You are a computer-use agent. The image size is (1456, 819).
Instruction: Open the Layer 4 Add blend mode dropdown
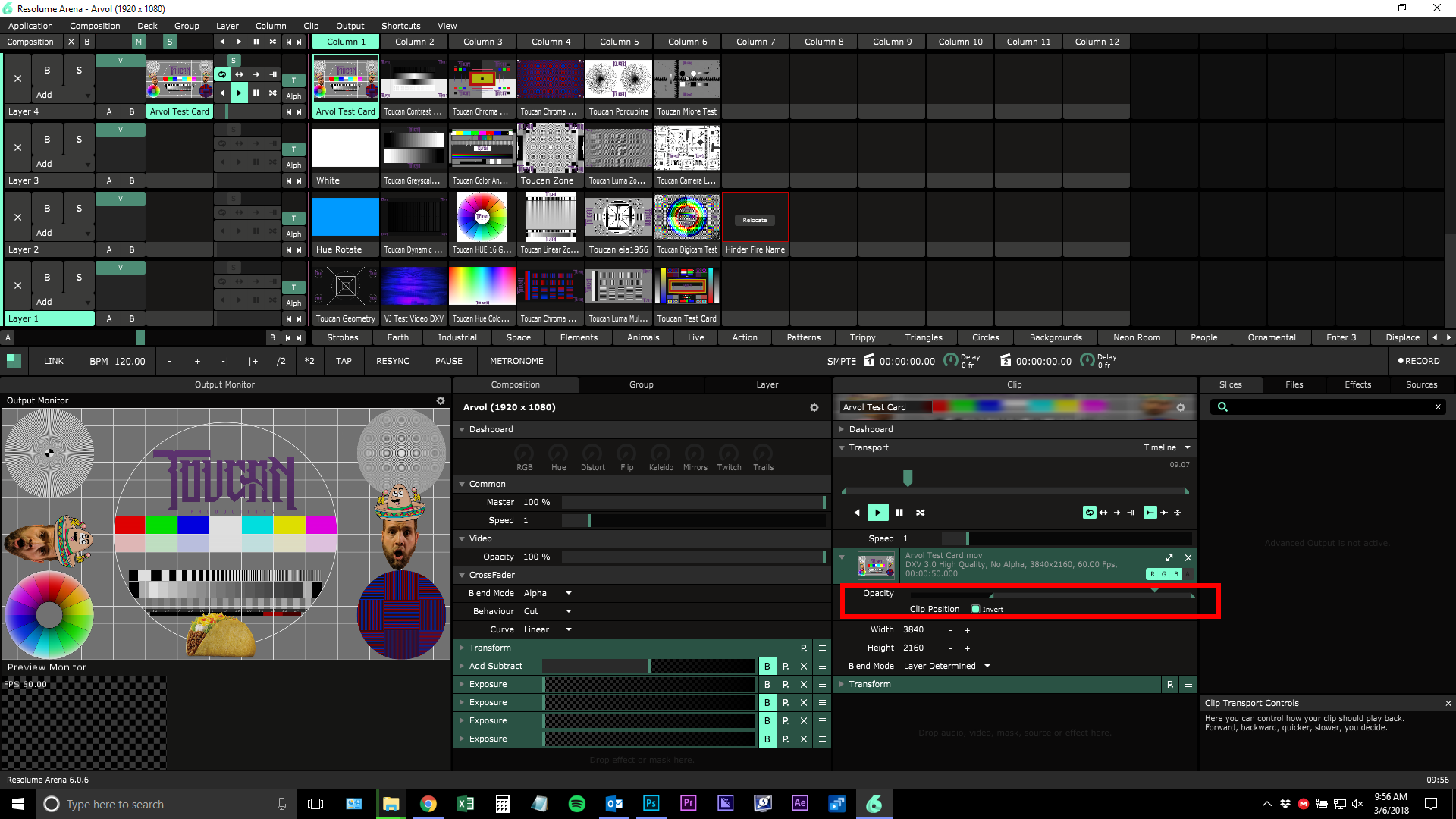click(x=63, y=95)
